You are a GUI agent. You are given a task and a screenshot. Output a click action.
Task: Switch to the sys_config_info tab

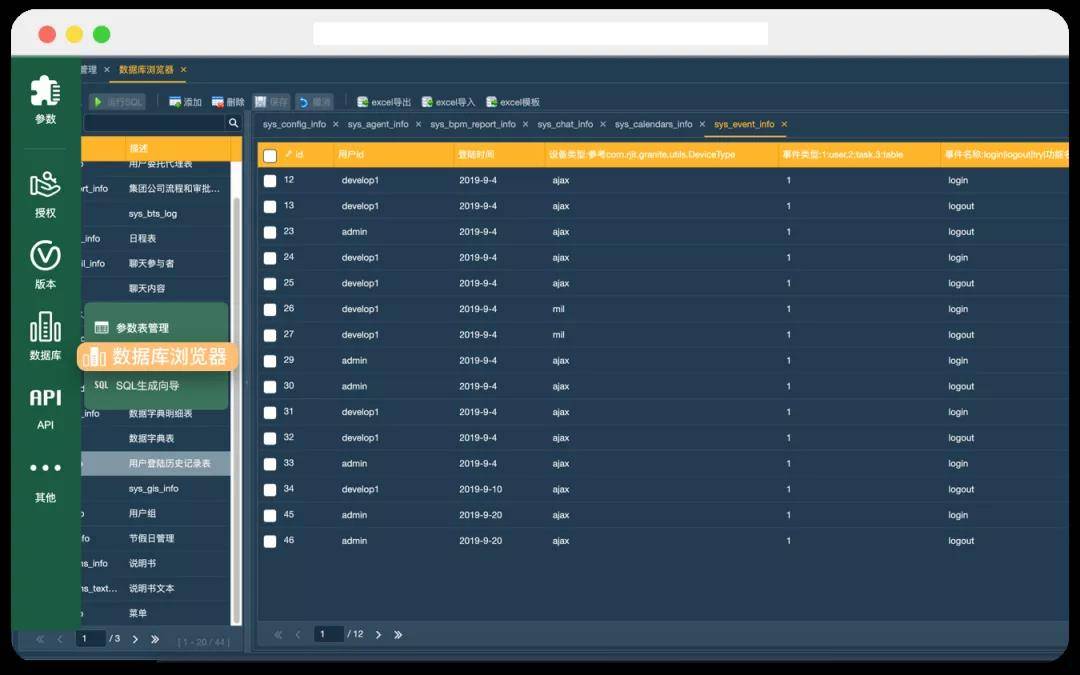294,124
